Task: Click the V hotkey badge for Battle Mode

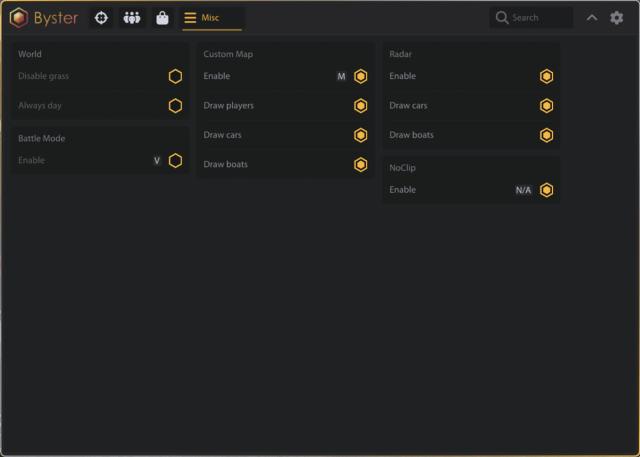Action: (157, 160)
